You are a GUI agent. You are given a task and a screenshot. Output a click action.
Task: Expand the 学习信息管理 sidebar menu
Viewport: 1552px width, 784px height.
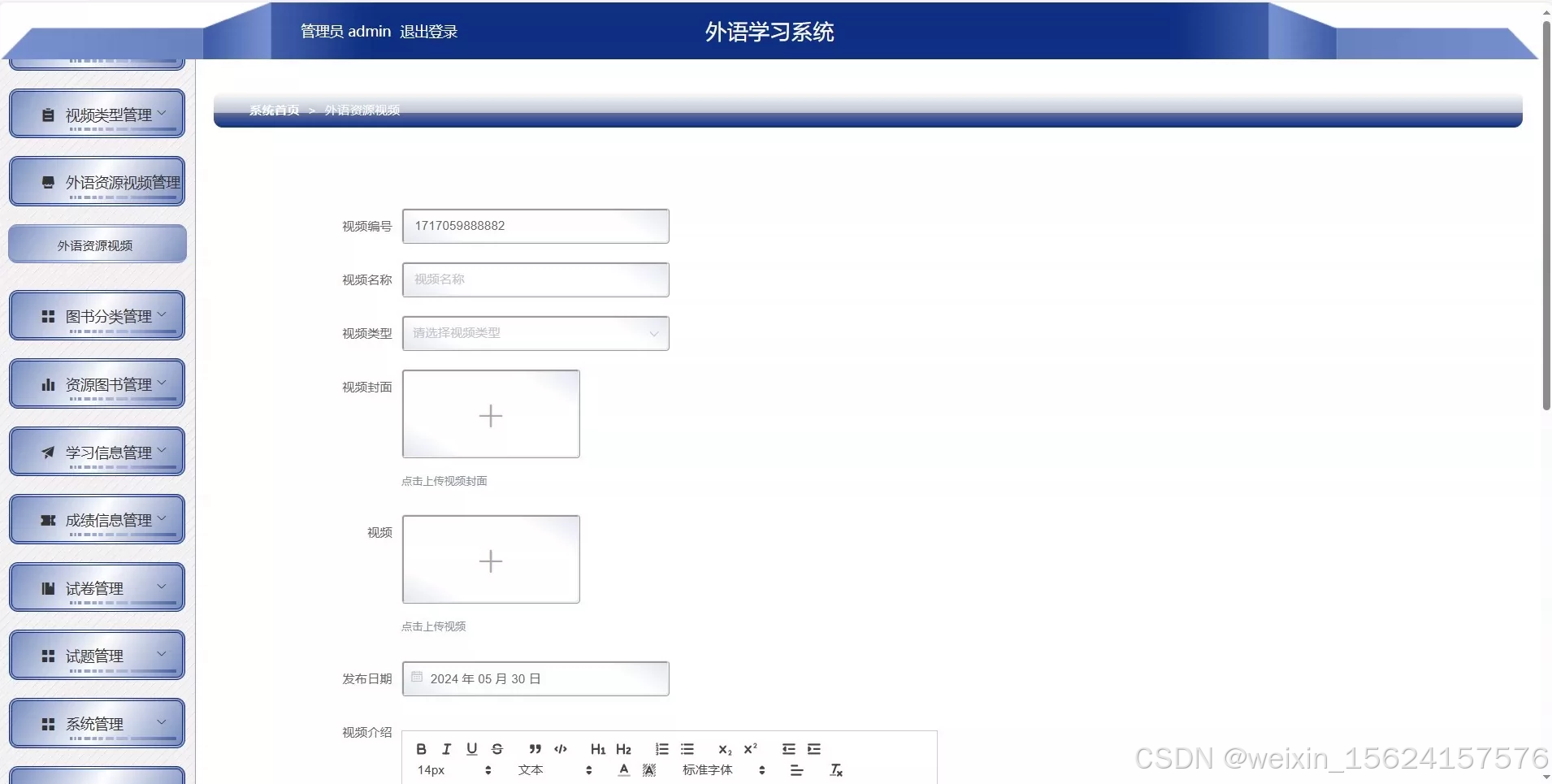pos(97,452)
